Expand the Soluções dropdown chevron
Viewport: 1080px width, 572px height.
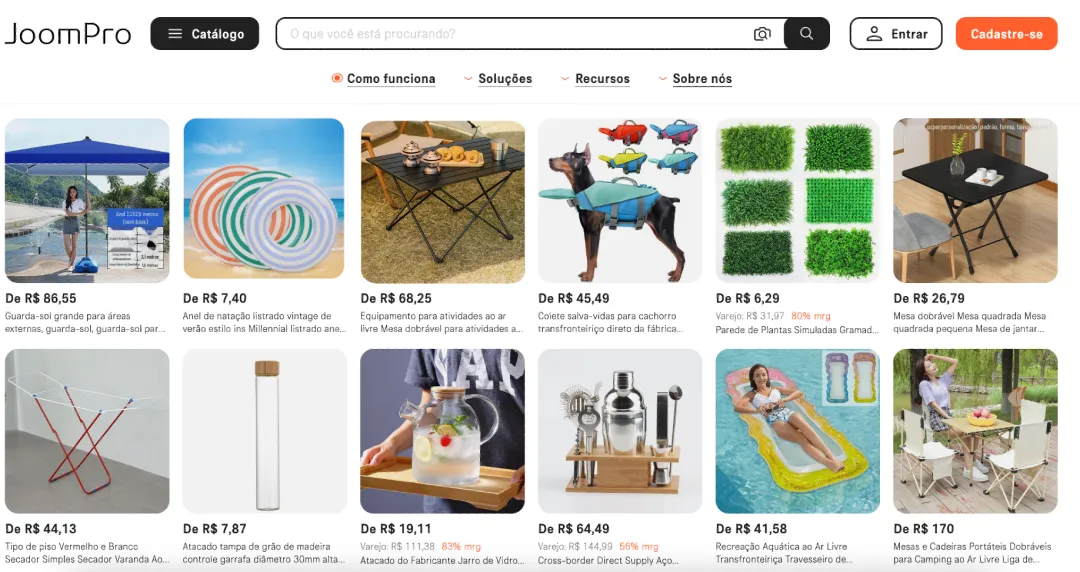click(468, 79)
